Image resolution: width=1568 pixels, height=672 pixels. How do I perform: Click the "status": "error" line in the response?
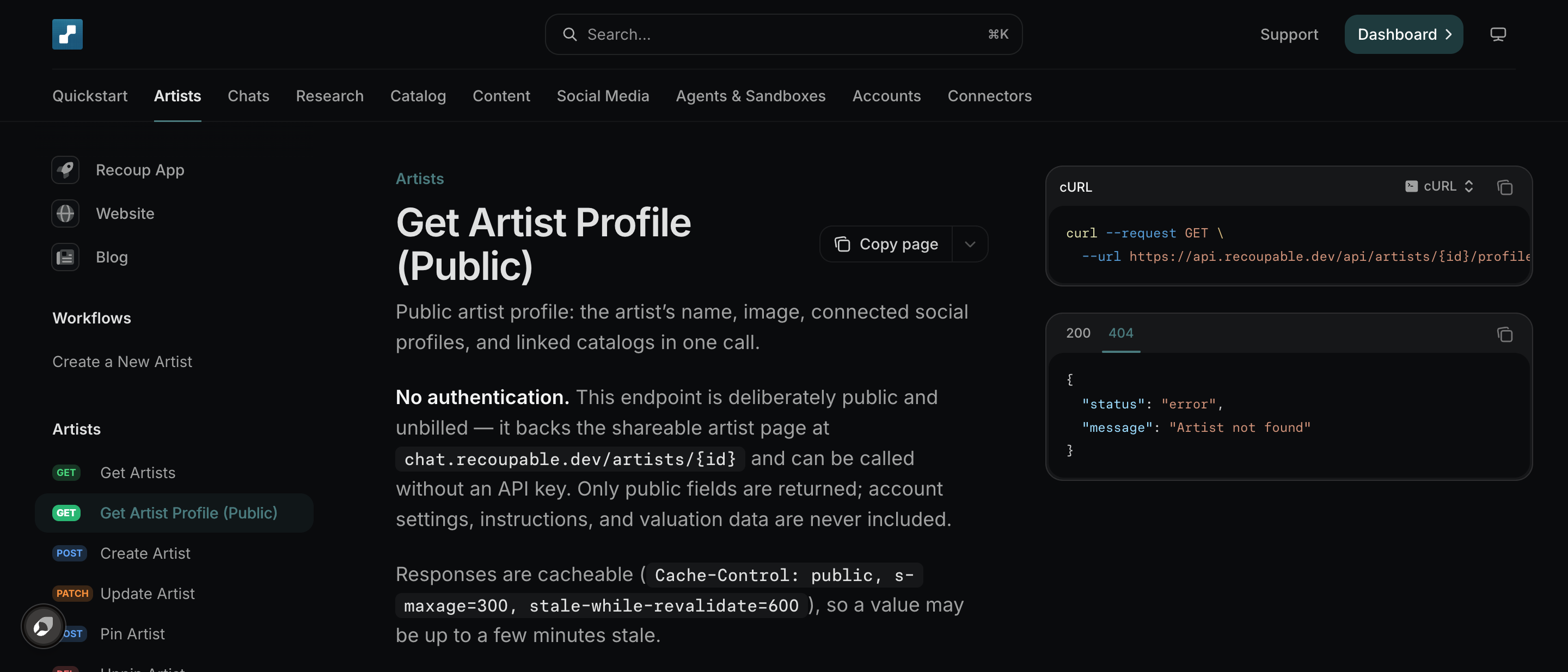point(1152,404)
